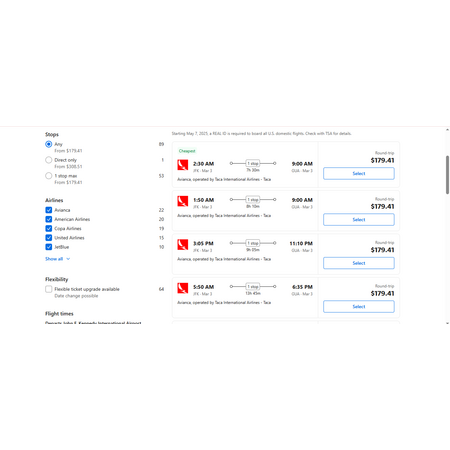Click the Avianca logo on 1:50 AM flight
The image size is (450, 450).
183,201
